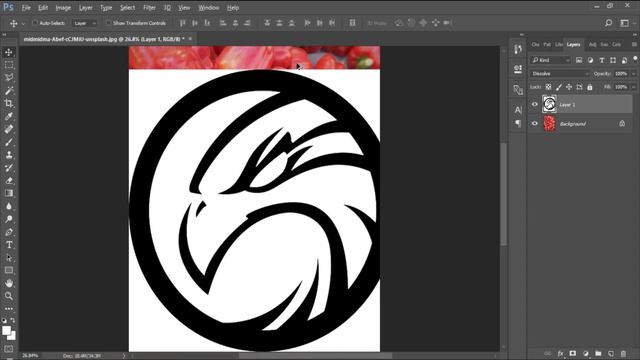The height and width of the screenshot is (360, 640).
Task: Select the Horizontal Type tool
Action: (x=9, y=245)
